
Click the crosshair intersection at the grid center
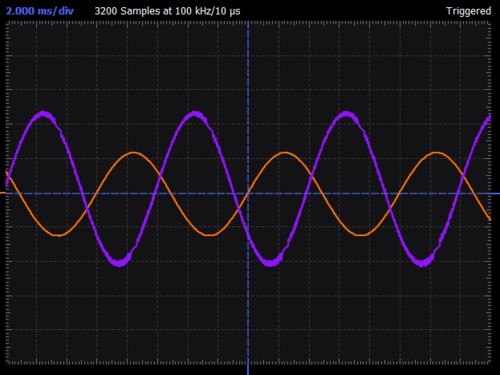(x=248, y=193)
